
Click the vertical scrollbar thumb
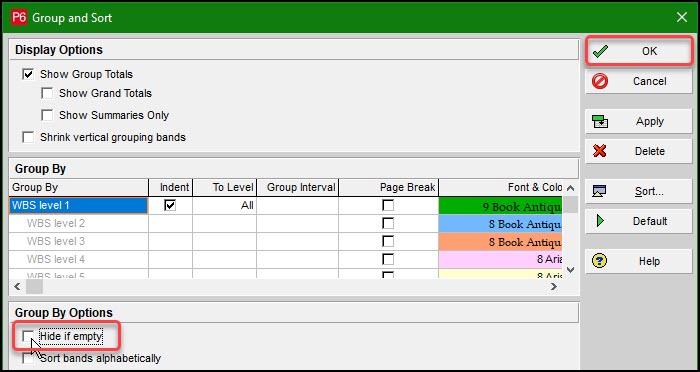(x=570, y=205)
